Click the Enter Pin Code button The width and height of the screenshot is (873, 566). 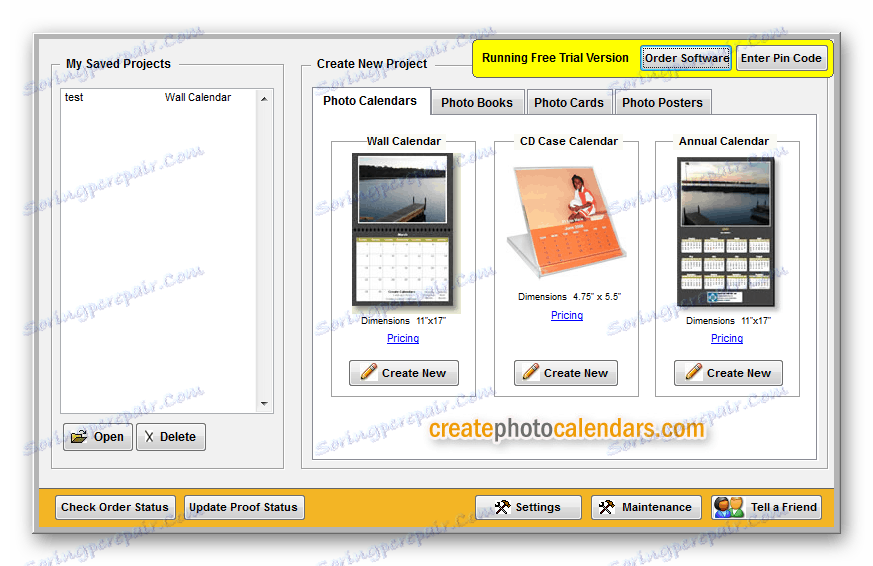click(781, 58)
